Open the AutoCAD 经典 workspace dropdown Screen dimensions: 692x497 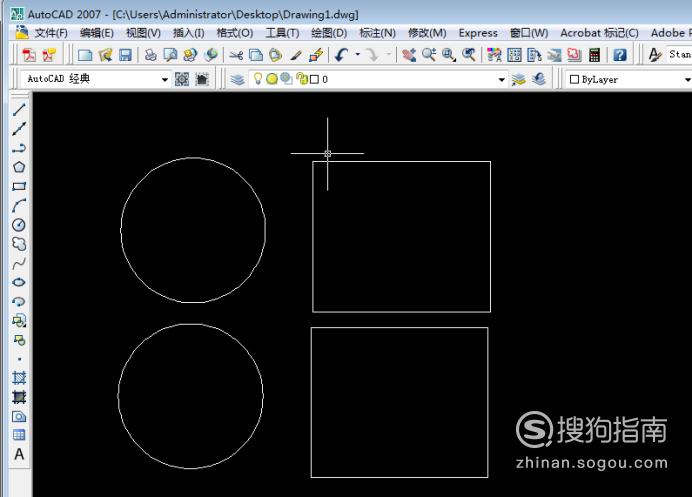165,79
